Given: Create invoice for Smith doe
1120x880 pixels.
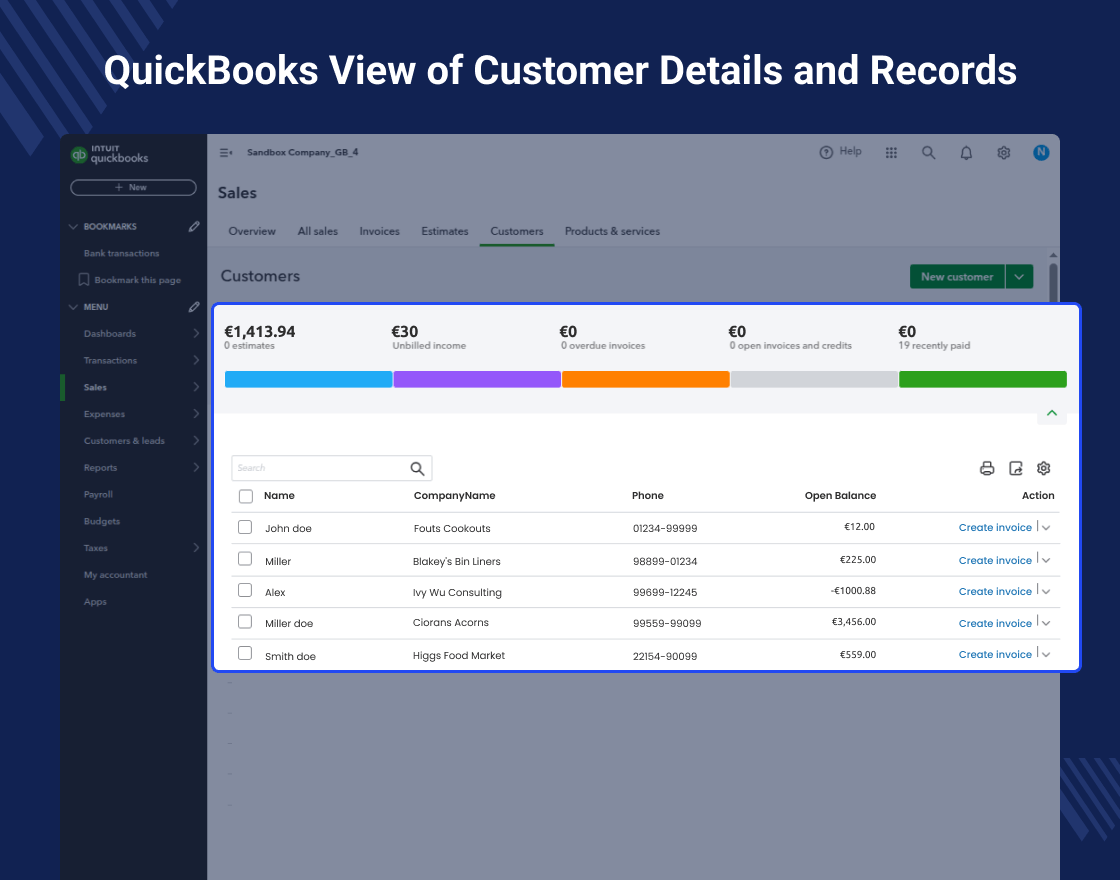Looking at the screenshot, I should pyautogui.click(x=995, y=654).
